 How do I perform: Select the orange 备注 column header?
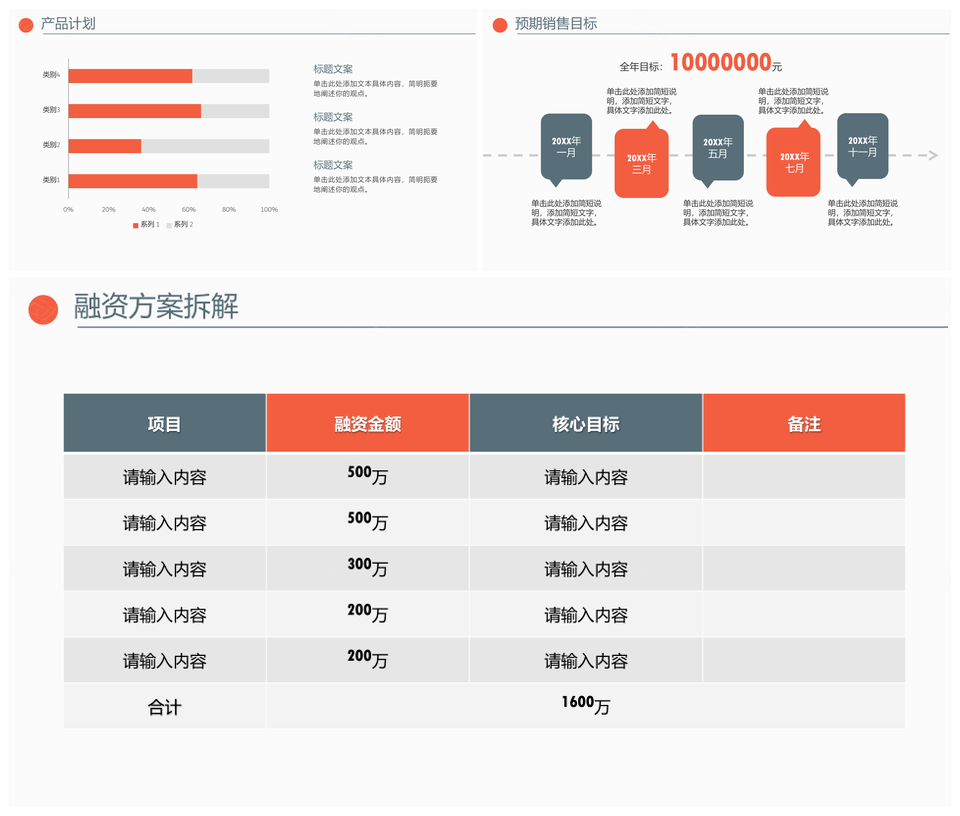(803, 423)
